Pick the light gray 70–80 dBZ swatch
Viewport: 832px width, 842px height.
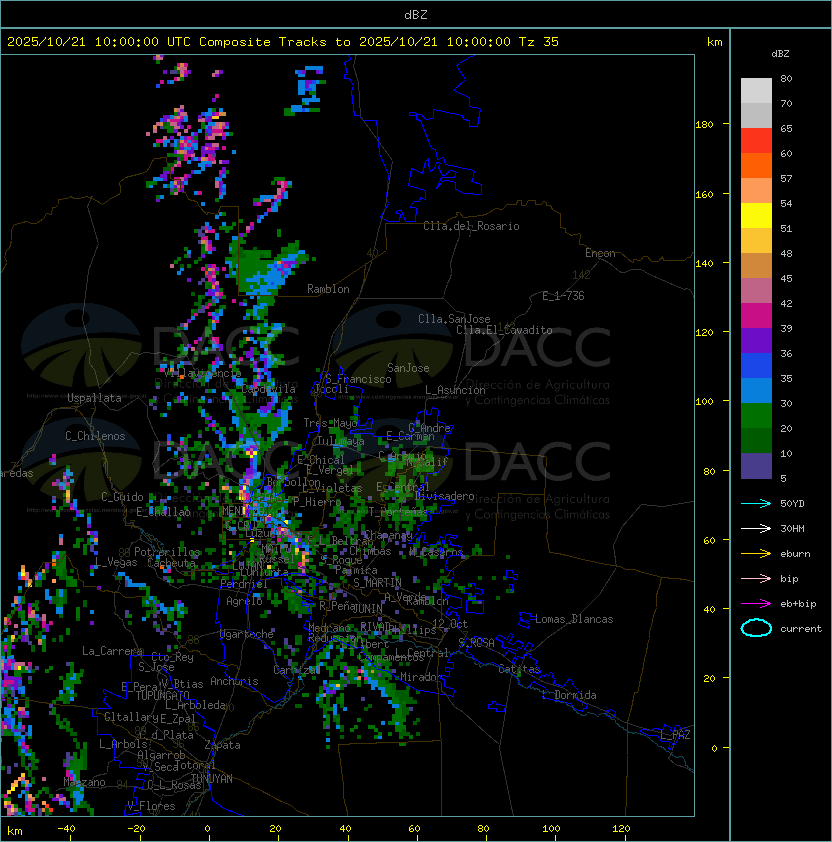pyautogui.click(x=756, y=90)
